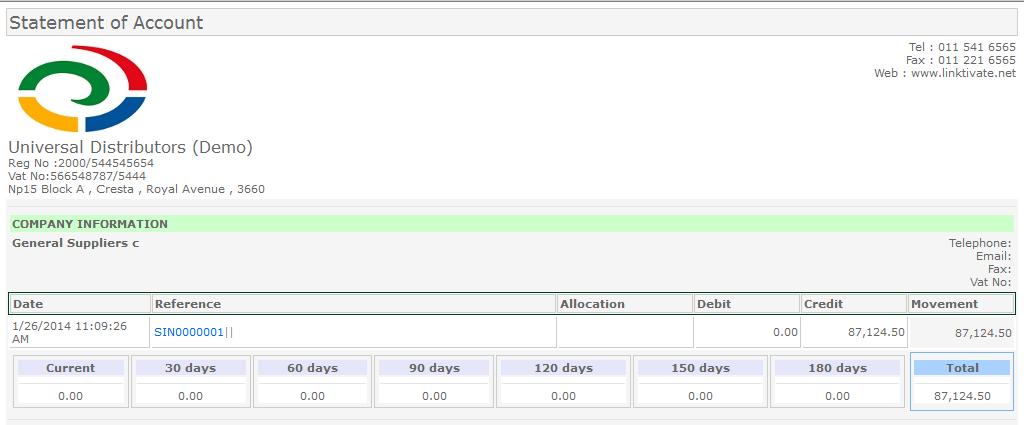Click the Telephone: label in company info
Viewport: 1024px width, 425px height.
(x=980, y=244)
